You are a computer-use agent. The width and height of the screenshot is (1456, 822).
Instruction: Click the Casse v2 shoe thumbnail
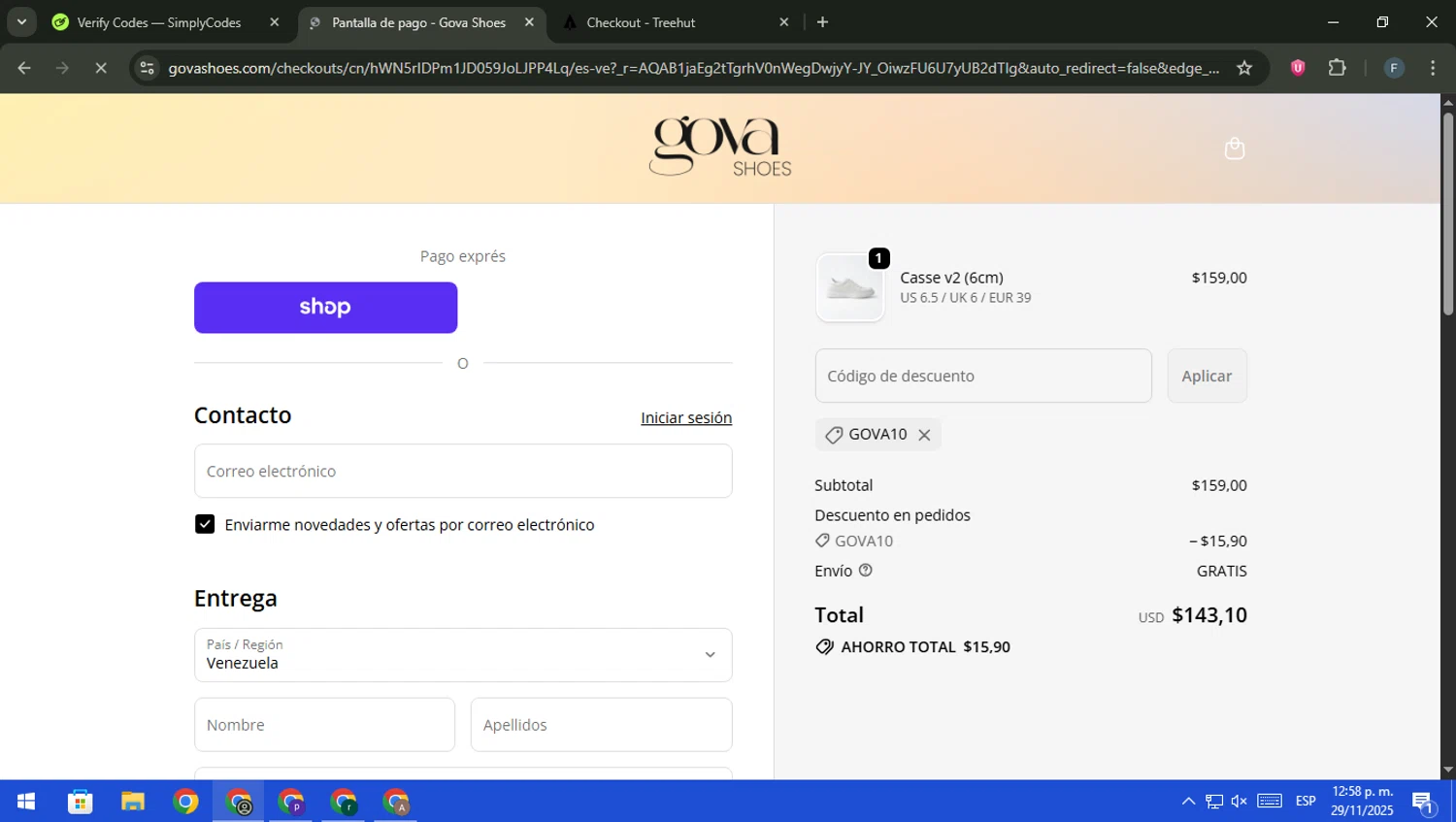point(850,287)
